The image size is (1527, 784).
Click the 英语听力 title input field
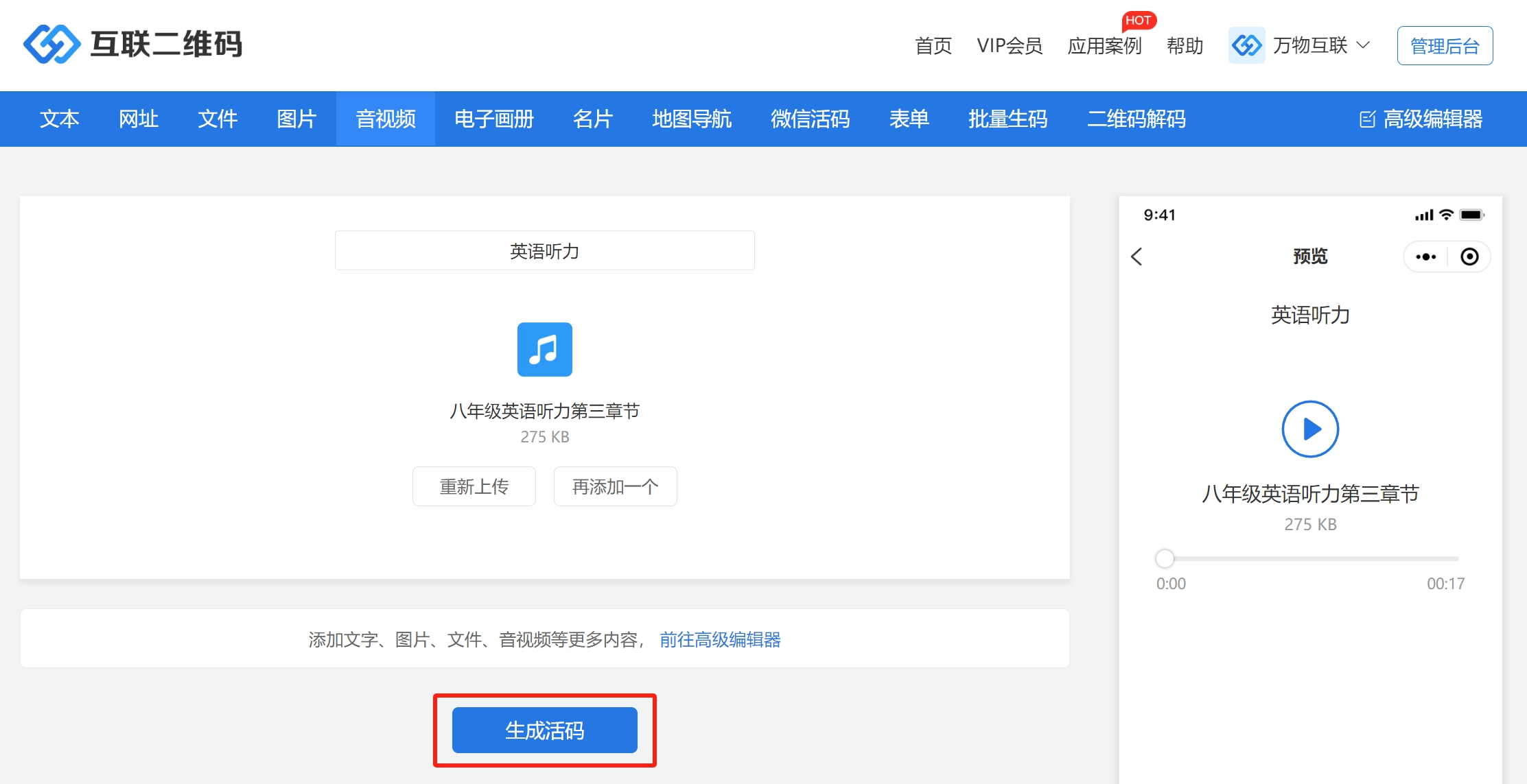pos(544,251)
